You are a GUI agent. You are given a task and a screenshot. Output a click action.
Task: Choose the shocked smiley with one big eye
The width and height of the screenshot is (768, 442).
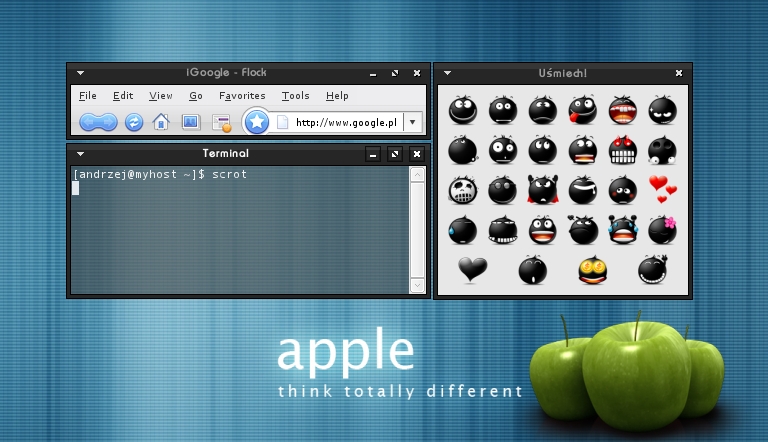pos(503,150)
